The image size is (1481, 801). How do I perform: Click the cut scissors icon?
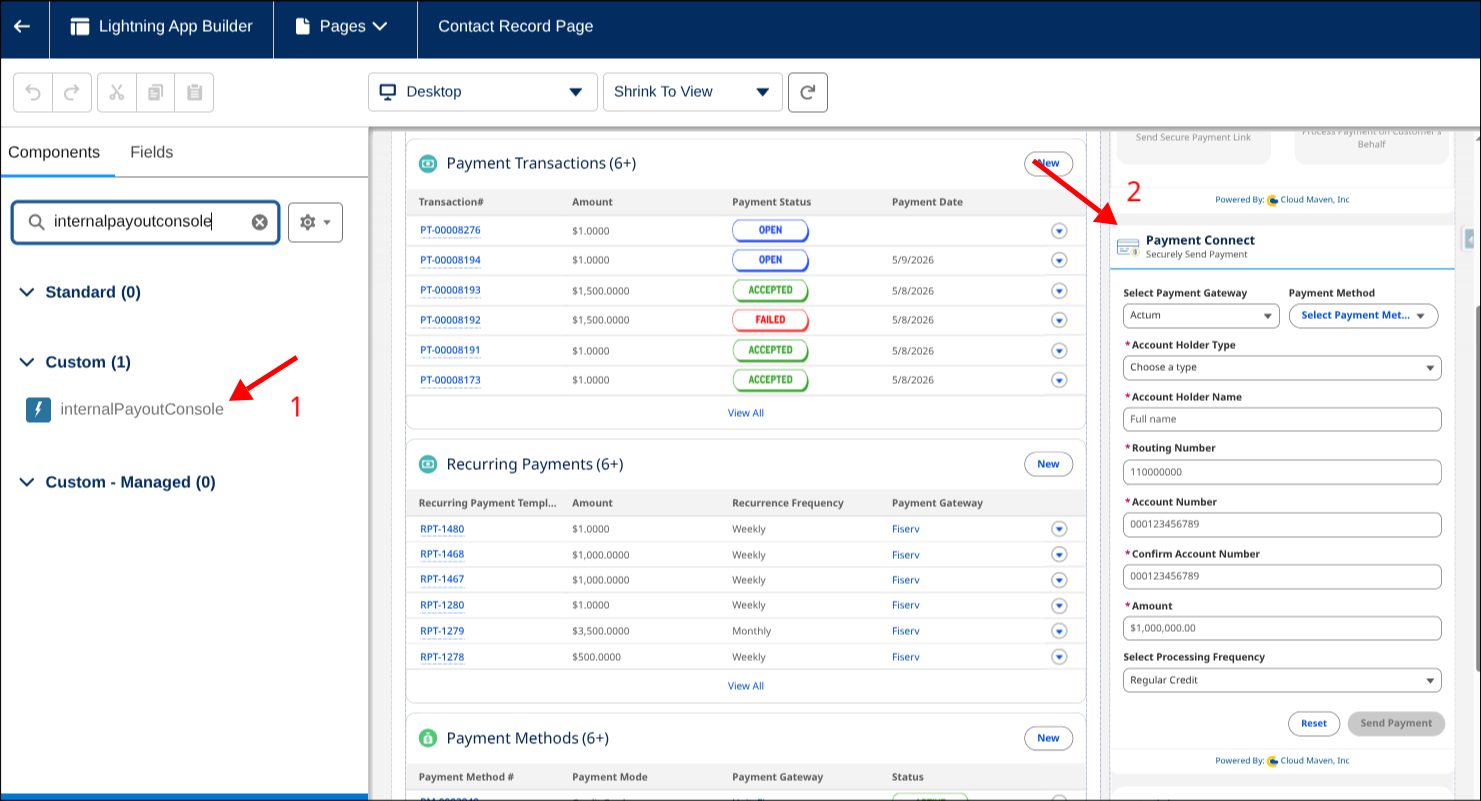click(116, 92)
